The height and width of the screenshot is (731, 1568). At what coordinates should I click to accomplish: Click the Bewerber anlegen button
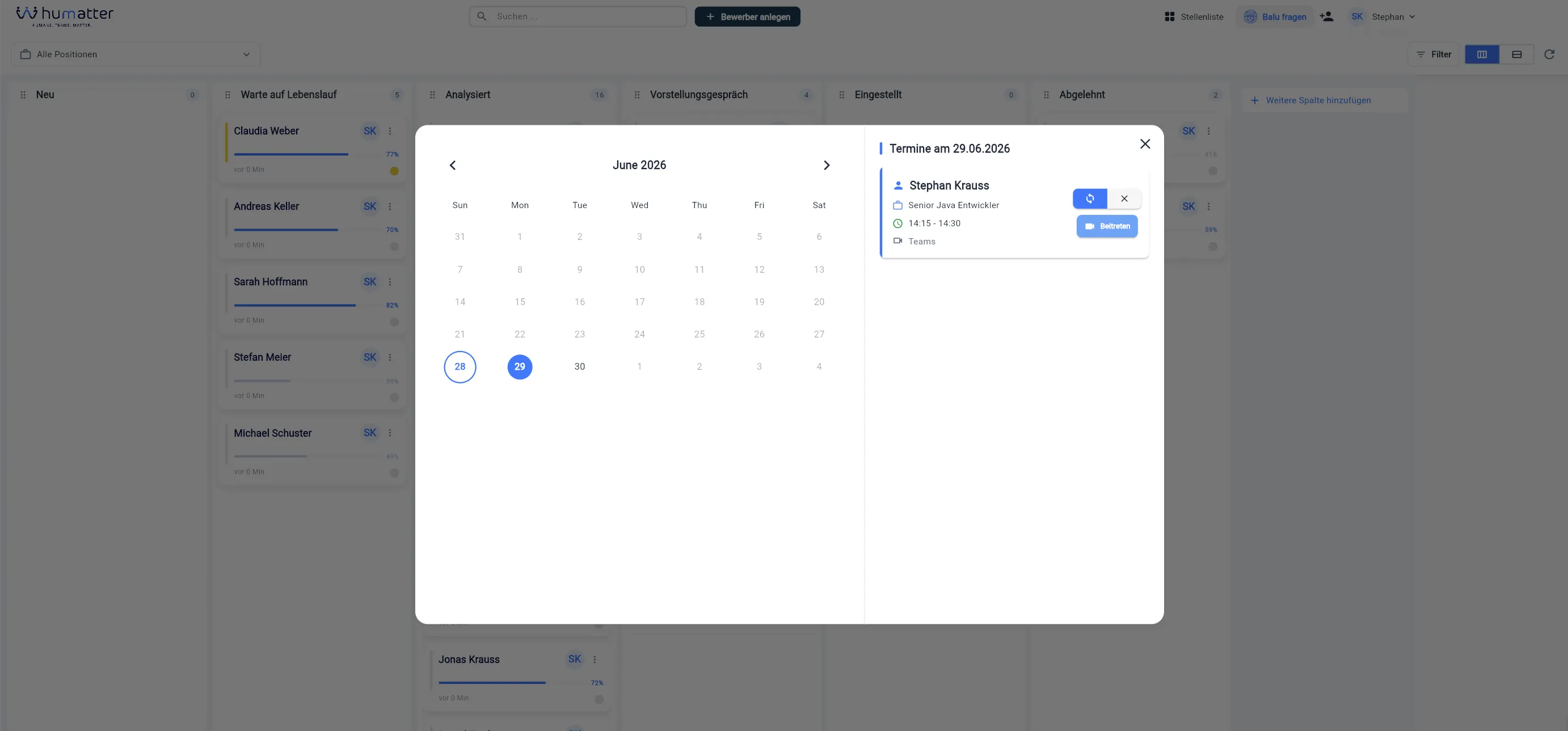[x=748, y=16]
